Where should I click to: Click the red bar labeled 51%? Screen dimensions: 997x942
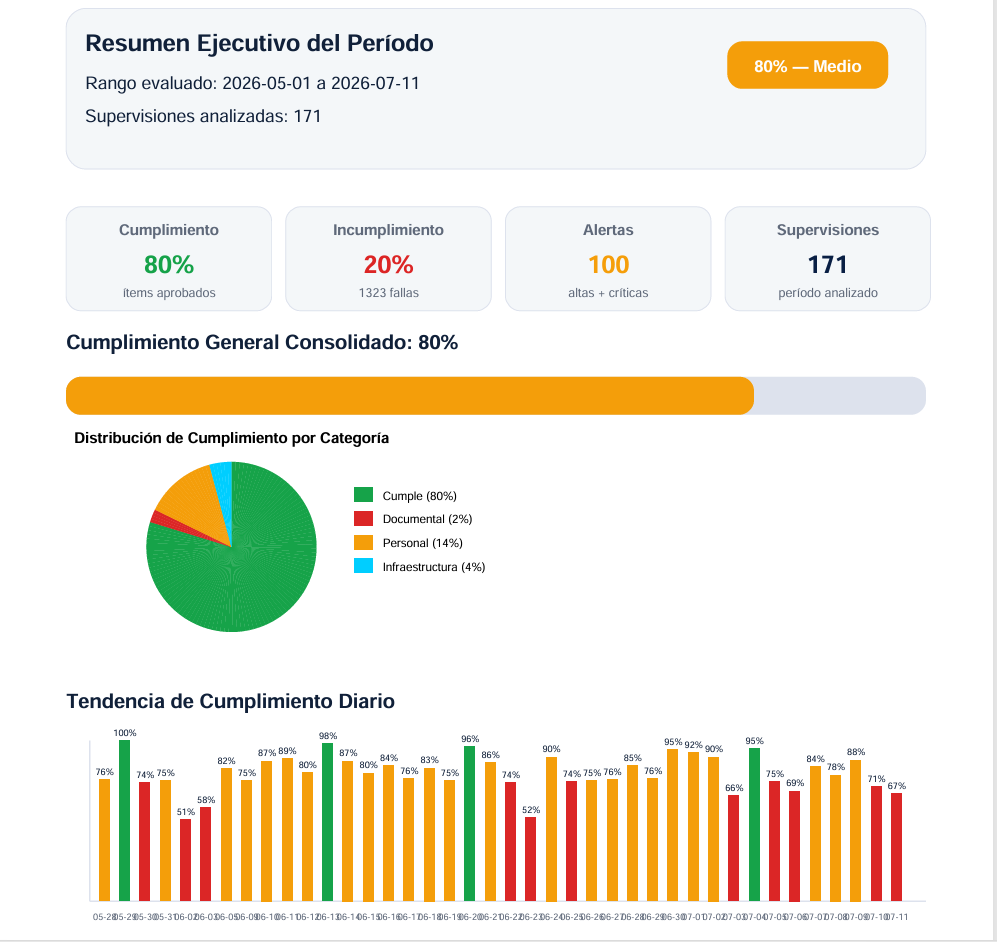(185, 859)
